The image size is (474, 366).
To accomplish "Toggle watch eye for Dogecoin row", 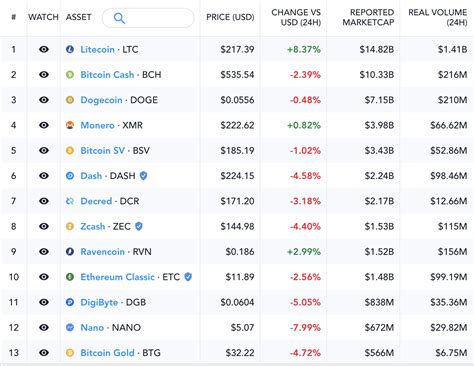I will [44, 100].
